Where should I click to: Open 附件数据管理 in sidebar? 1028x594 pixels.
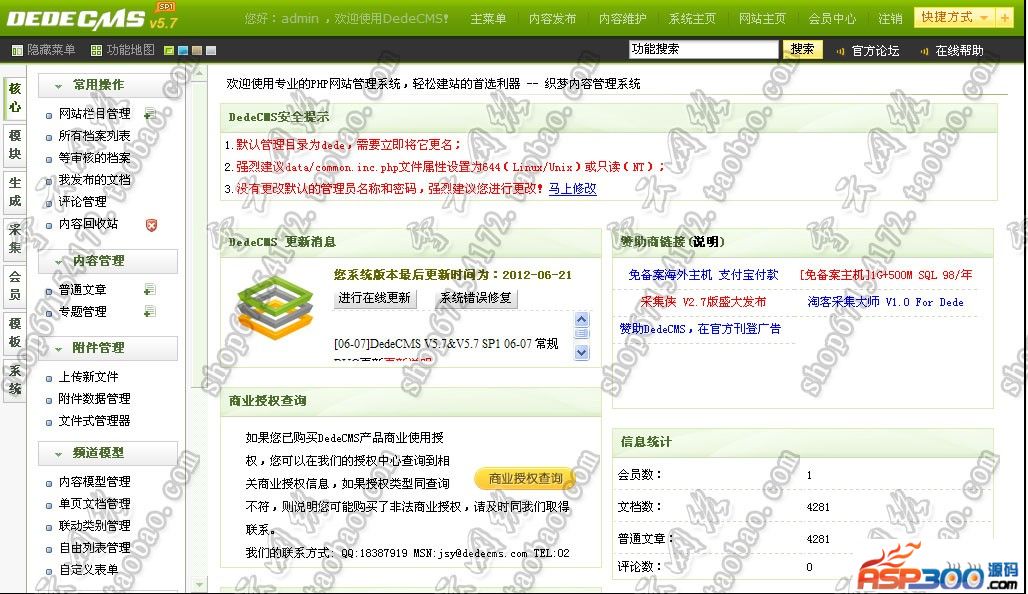[94, 399]
